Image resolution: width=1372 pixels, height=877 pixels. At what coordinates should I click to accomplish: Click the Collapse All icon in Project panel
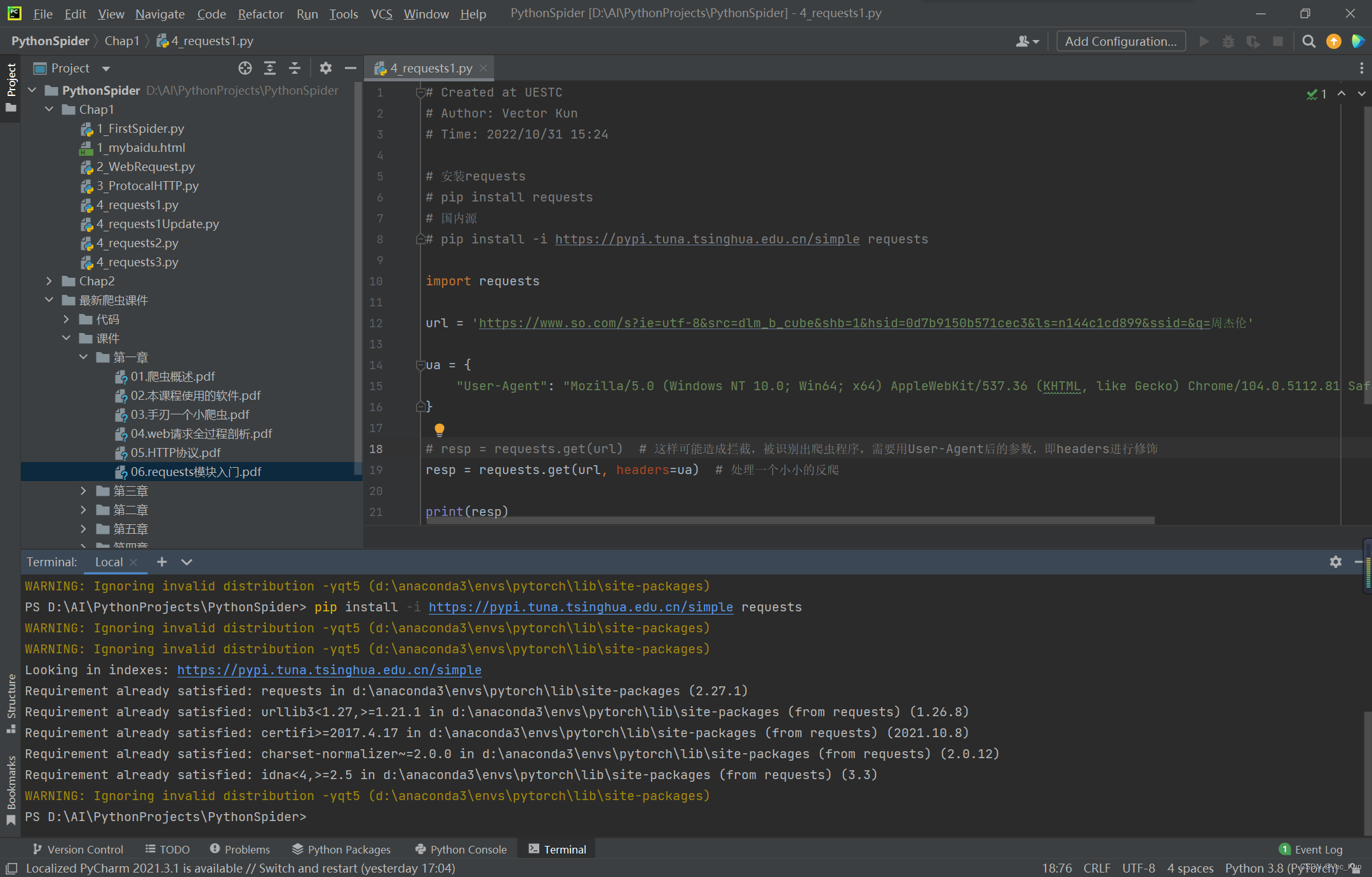pos(295,68)
